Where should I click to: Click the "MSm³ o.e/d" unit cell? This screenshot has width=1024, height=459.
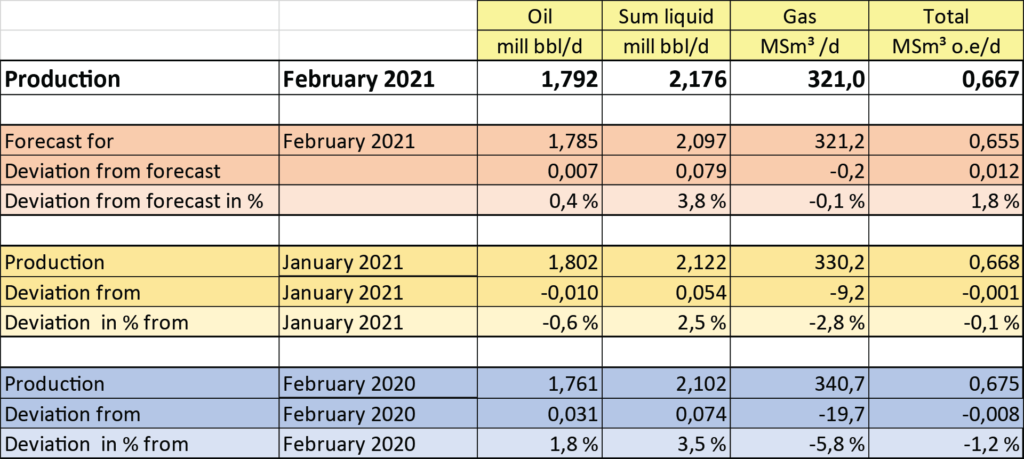946,45
